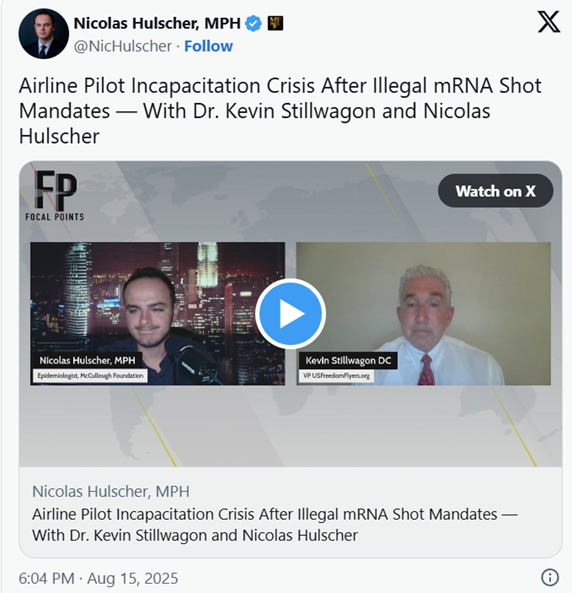This screenshot has height=593, width=572.
Task: Click the Nicolas Hulscher video frame
Action: coord(157,314)
